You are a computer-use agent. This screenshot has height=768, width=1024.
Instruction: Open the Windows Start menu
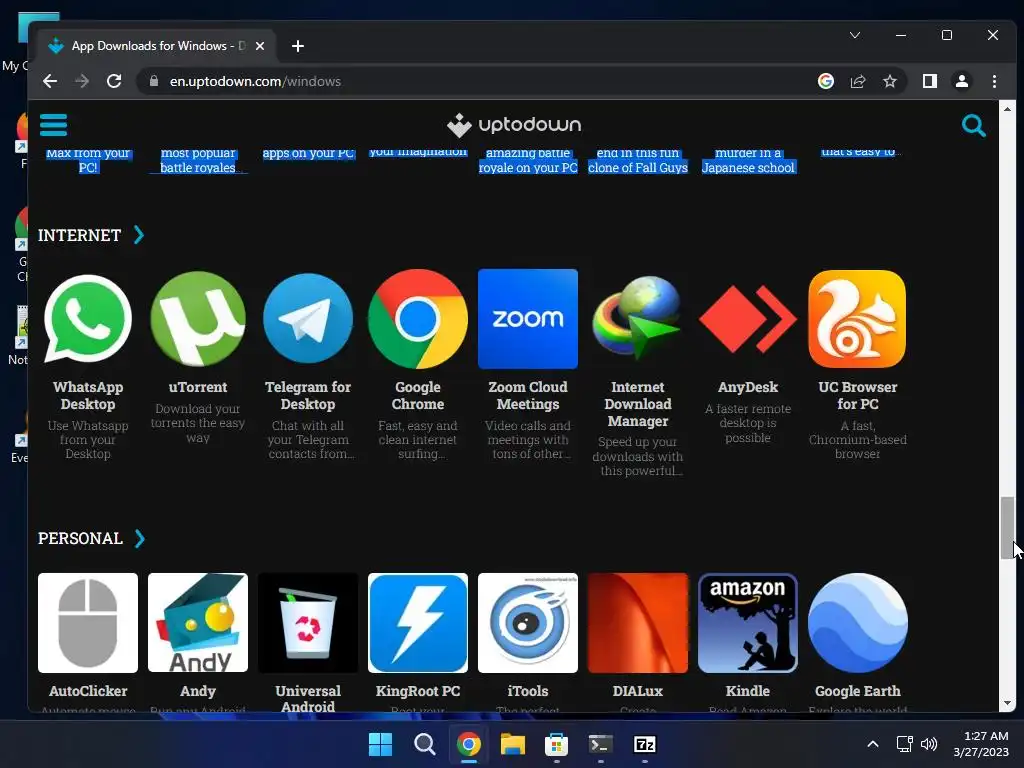point(381,744)
